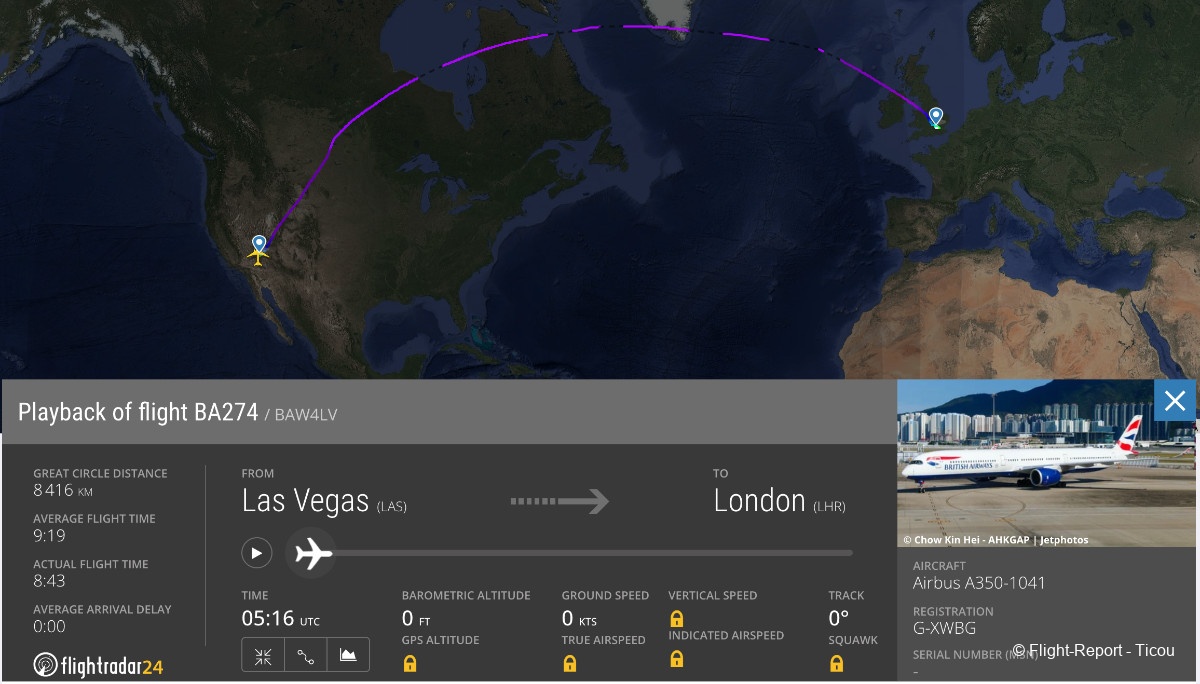This screenshot has height=684, width=1200.
Task: Select the departure marker at Las Vegas
Action: tap(258, 243)
